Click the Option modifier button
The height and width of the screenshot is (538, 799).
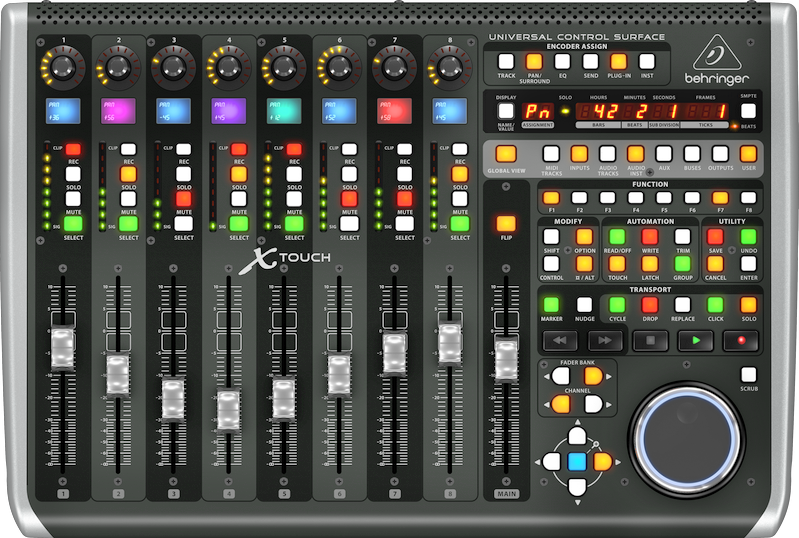(x=584, y=237)
